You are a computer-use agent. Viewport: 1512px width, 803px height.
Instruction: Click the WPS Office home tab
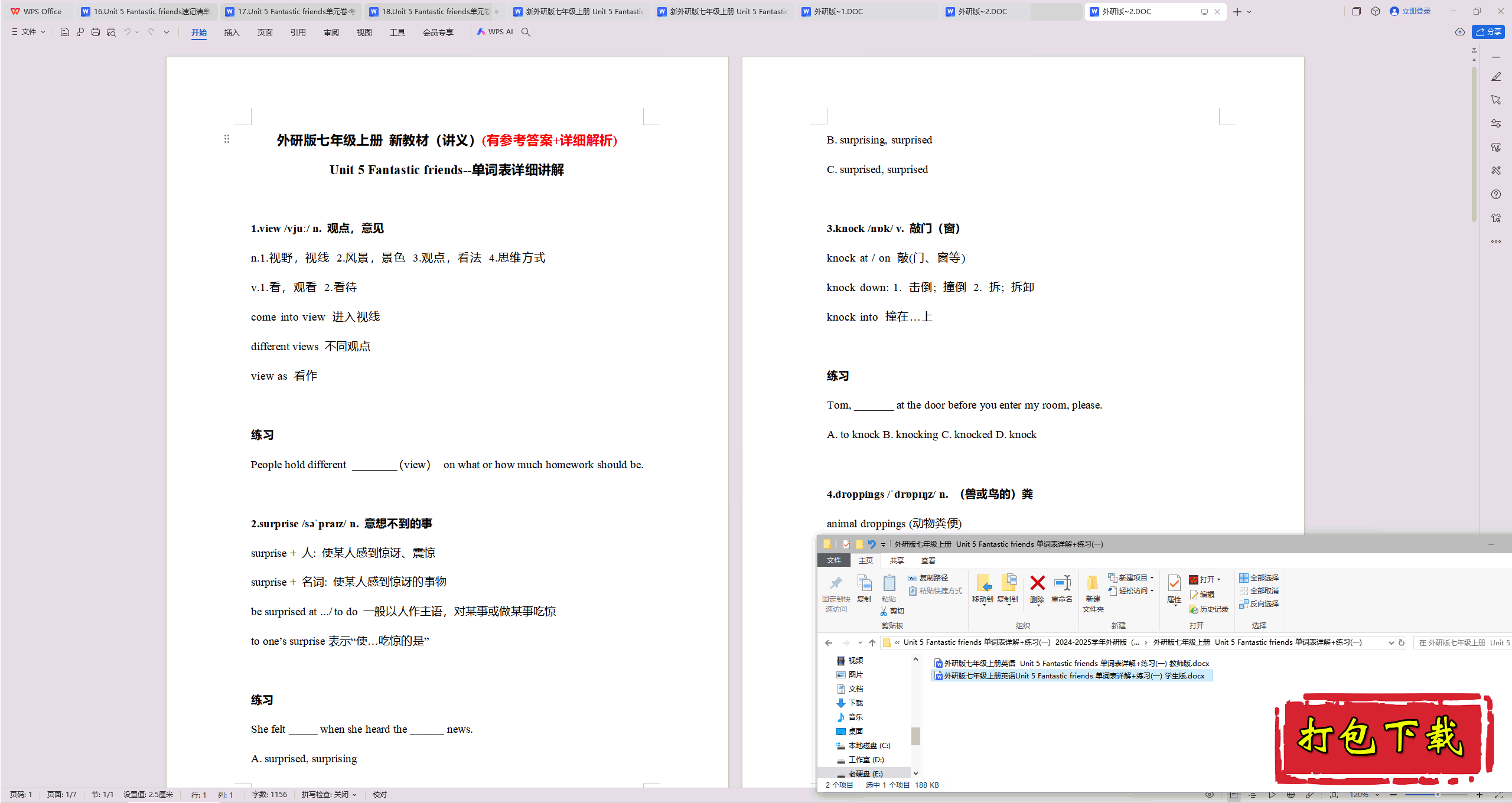pos(37,11)
